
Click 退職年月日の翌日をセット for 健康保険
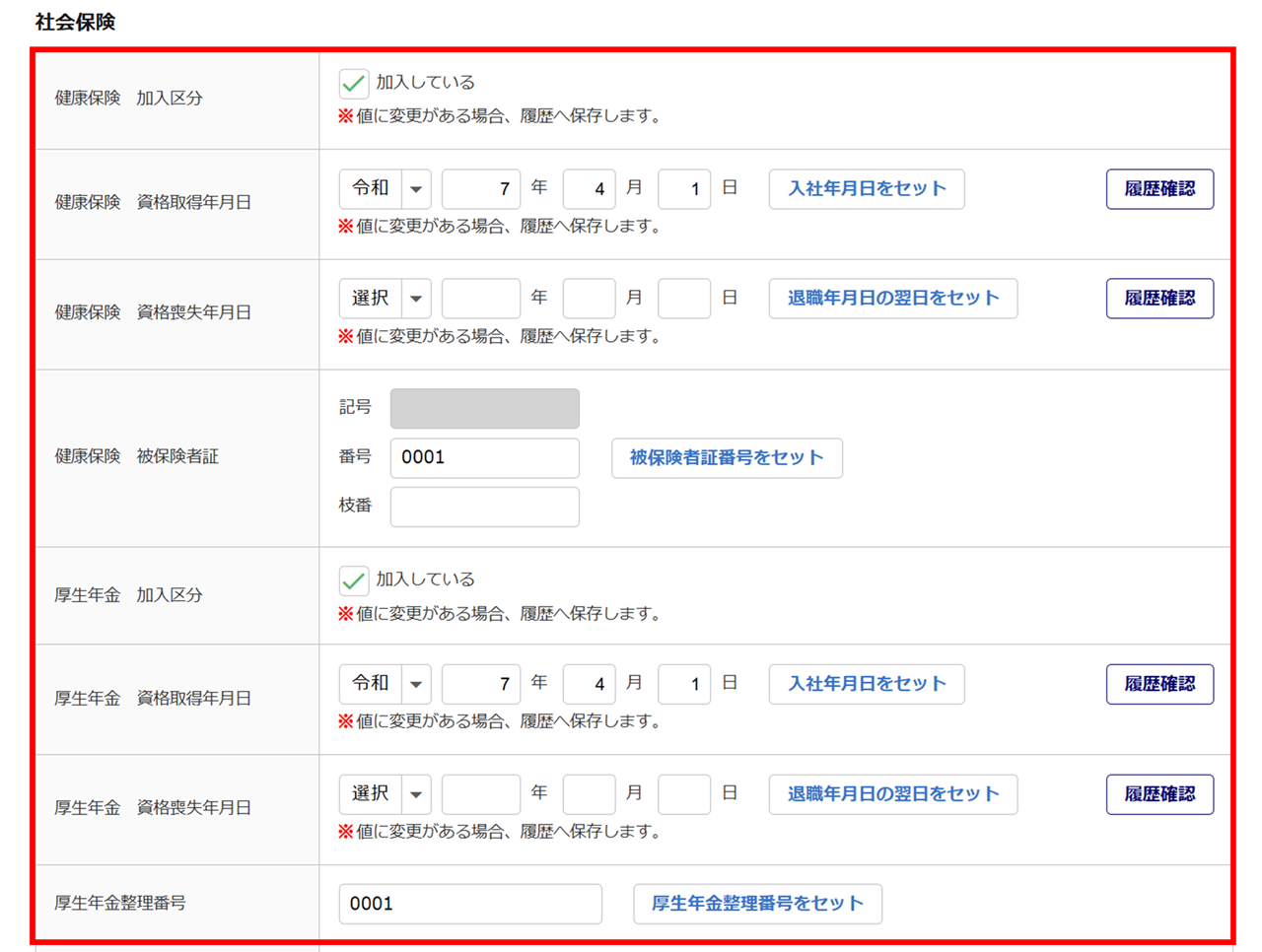pos(892,299)
